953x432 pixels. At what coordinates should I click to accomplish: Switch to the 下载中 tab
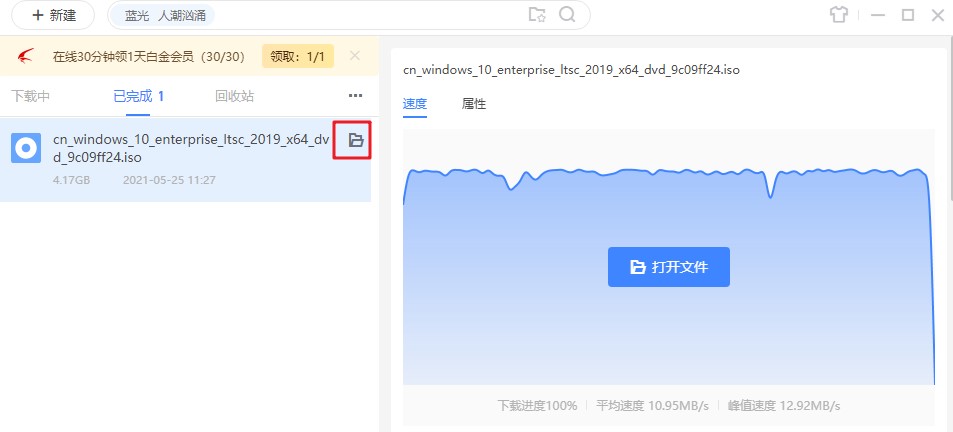pos(31,96)
